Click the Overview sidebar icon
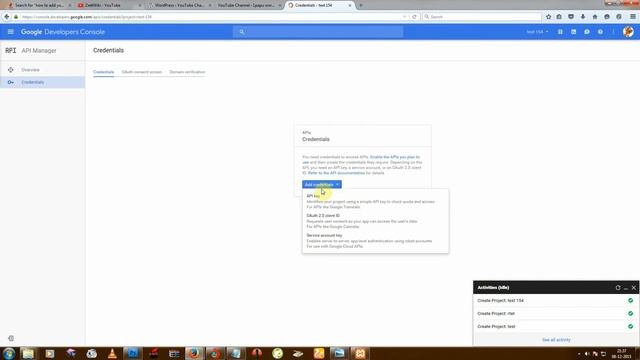The image size is (640, 360). coord(11,70)
